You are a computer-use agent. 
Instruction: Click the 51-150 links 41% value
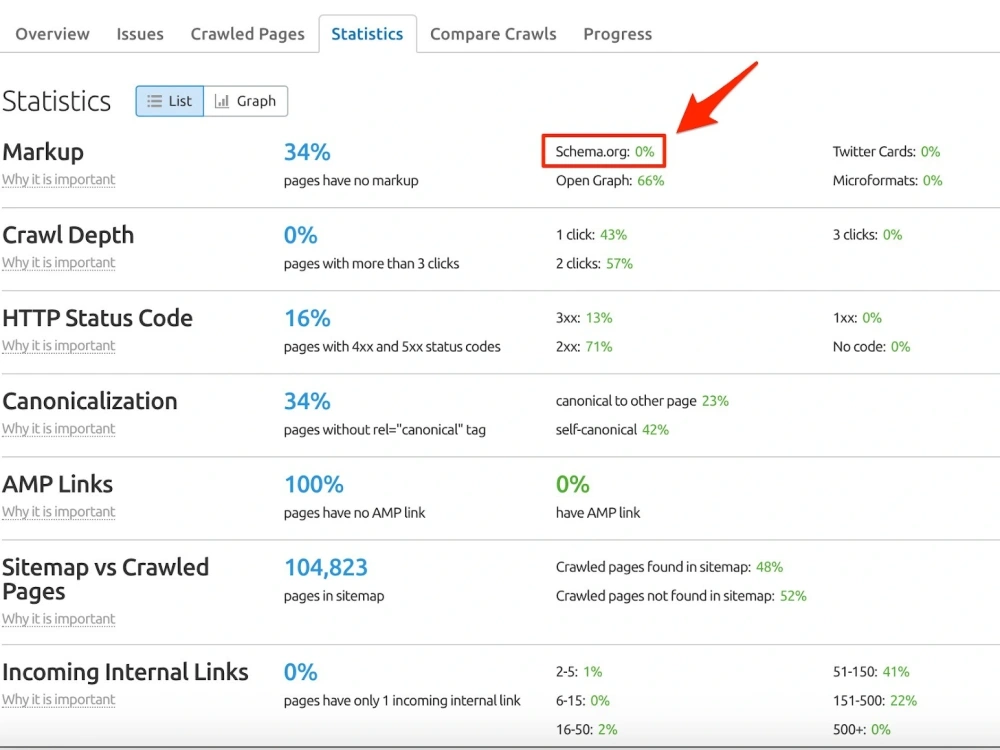[896, 672]
